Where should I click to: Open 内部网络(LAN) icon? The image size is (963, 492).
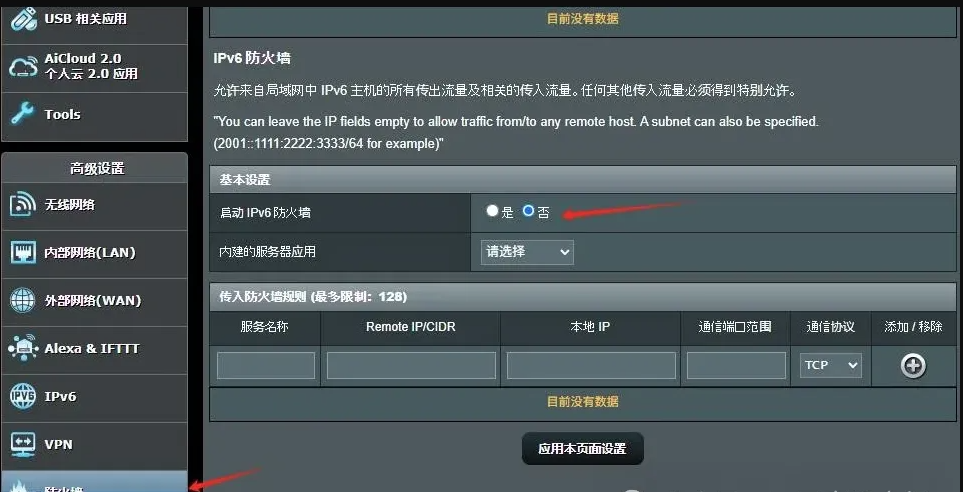pos(23,252)
